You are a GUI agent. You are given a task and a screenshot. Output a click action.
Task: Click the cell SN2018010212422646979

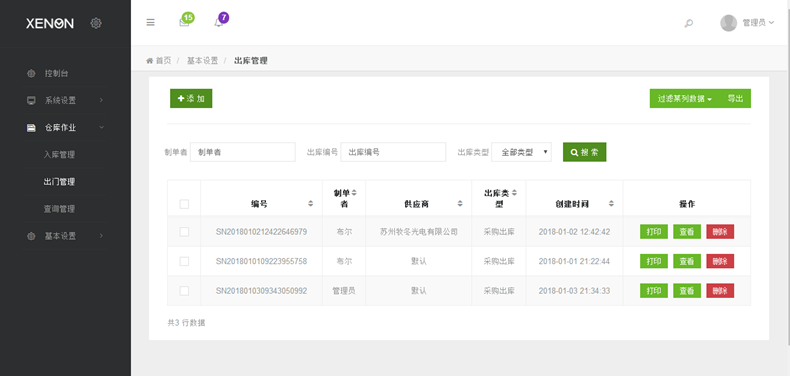261,232
